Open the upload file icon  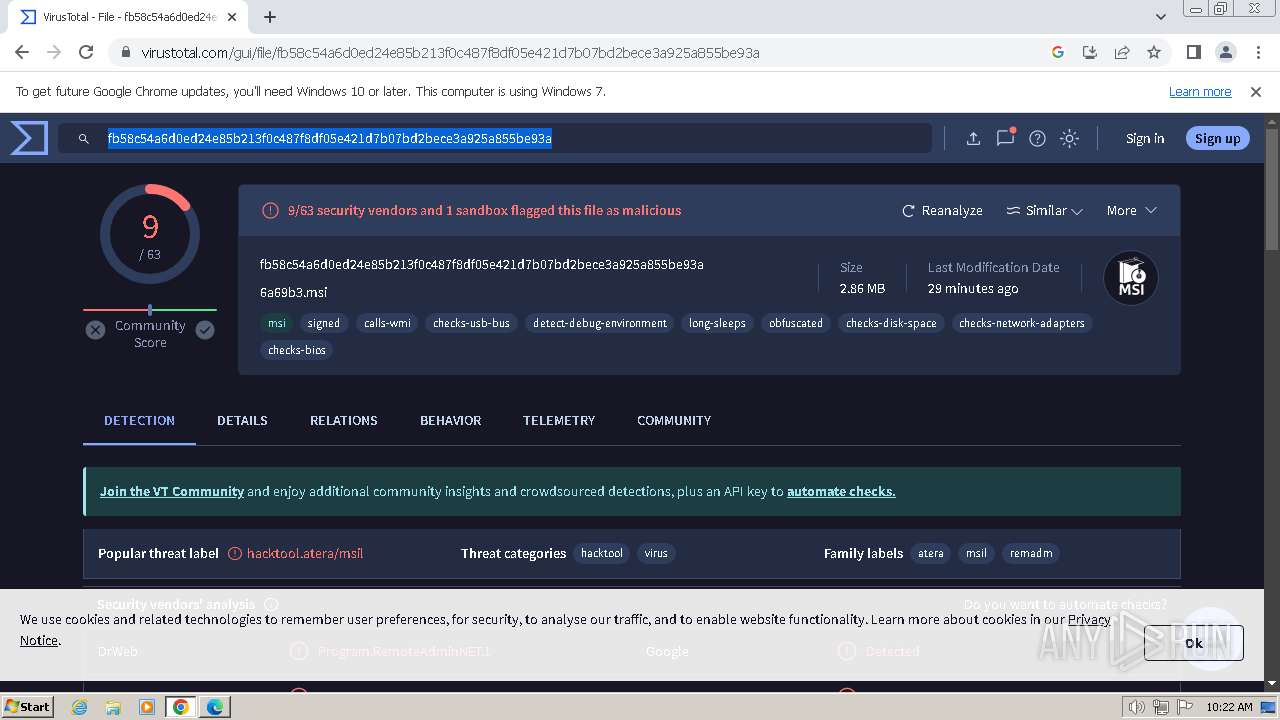pyautogui.click(x=973, y=139)
